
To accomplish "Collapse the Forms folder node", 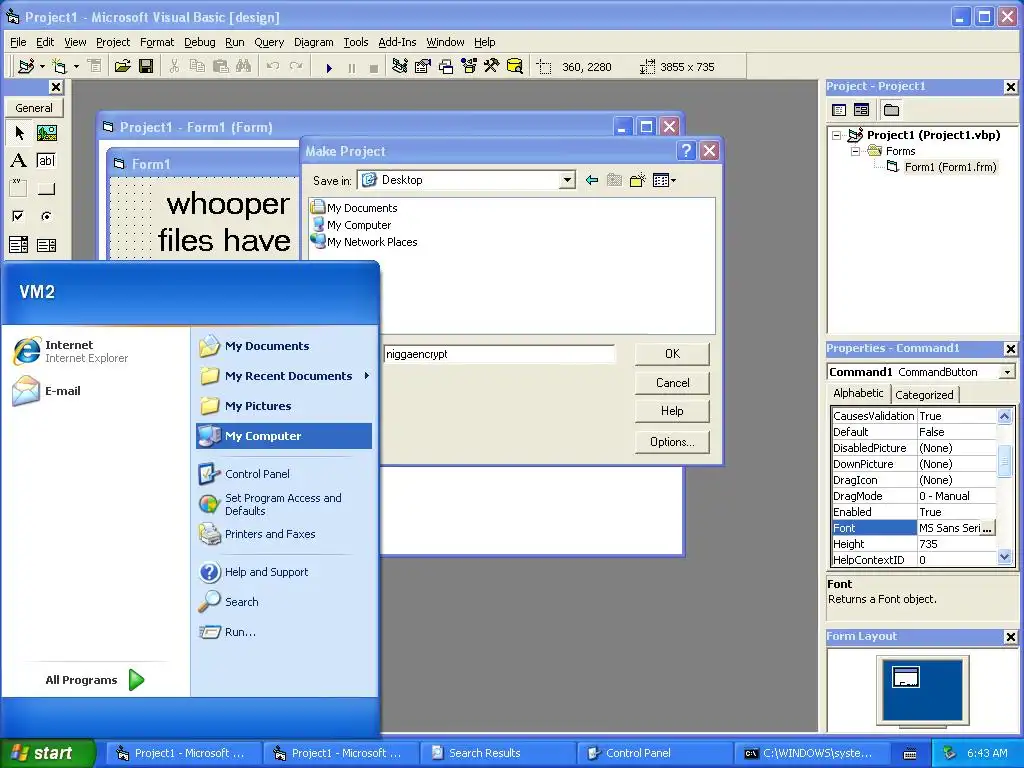I will click(x=856, y=152).
